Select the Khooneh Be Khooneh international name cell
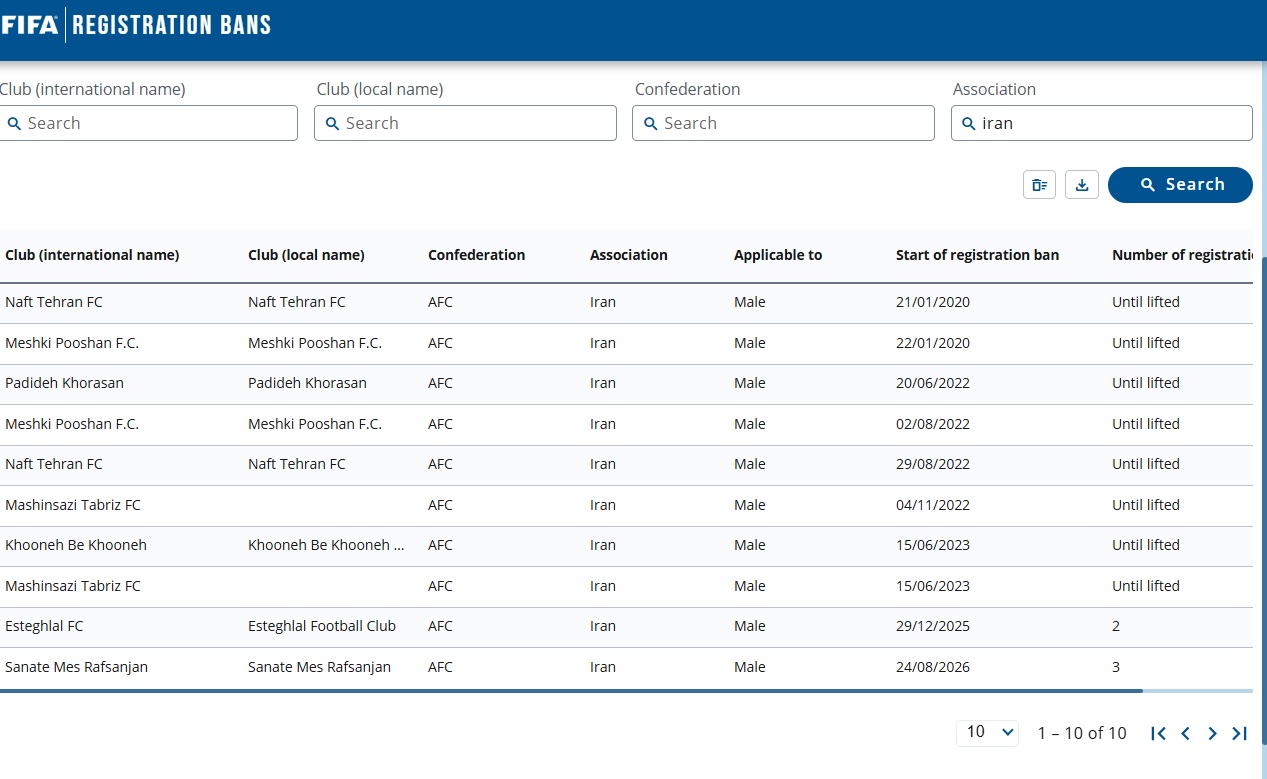The image size is (1267, 779). (76, 545)
